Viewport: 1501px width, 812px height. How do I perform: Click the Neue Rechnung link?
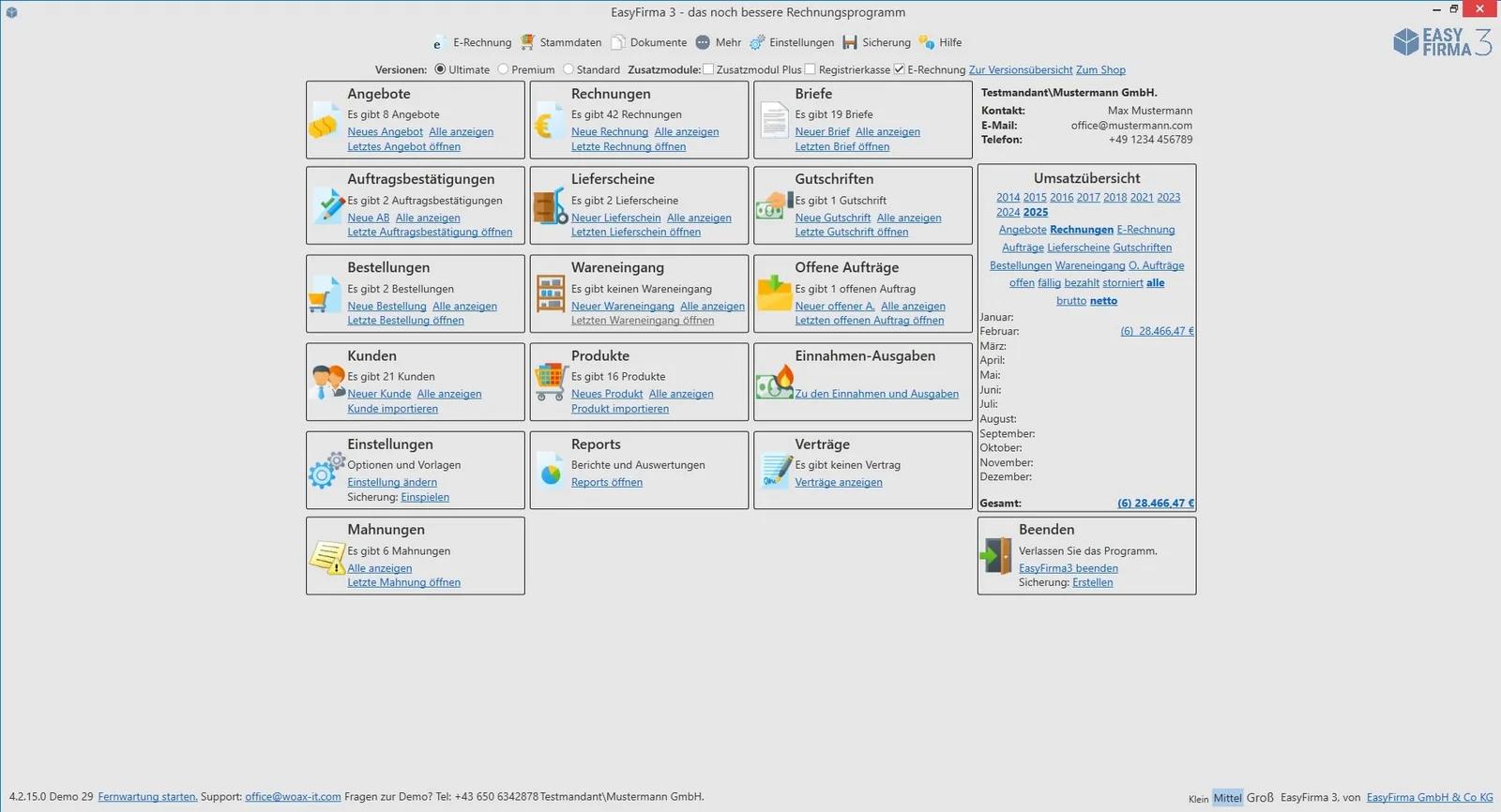click(610, 132)
